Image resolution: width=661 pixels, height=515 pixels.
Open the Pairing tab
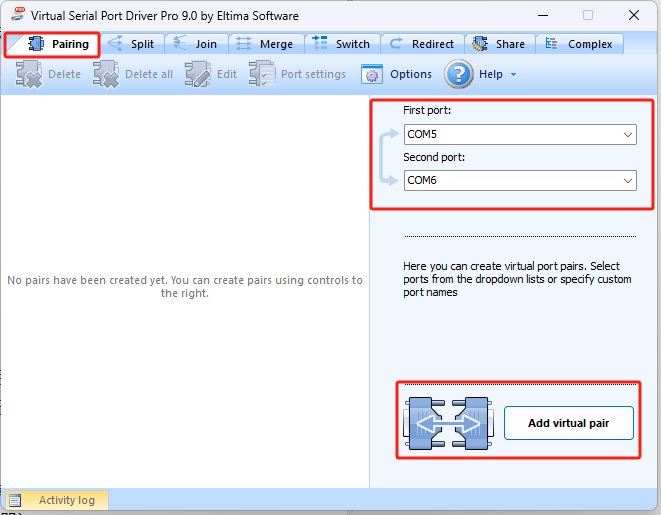tap(52, 44)
